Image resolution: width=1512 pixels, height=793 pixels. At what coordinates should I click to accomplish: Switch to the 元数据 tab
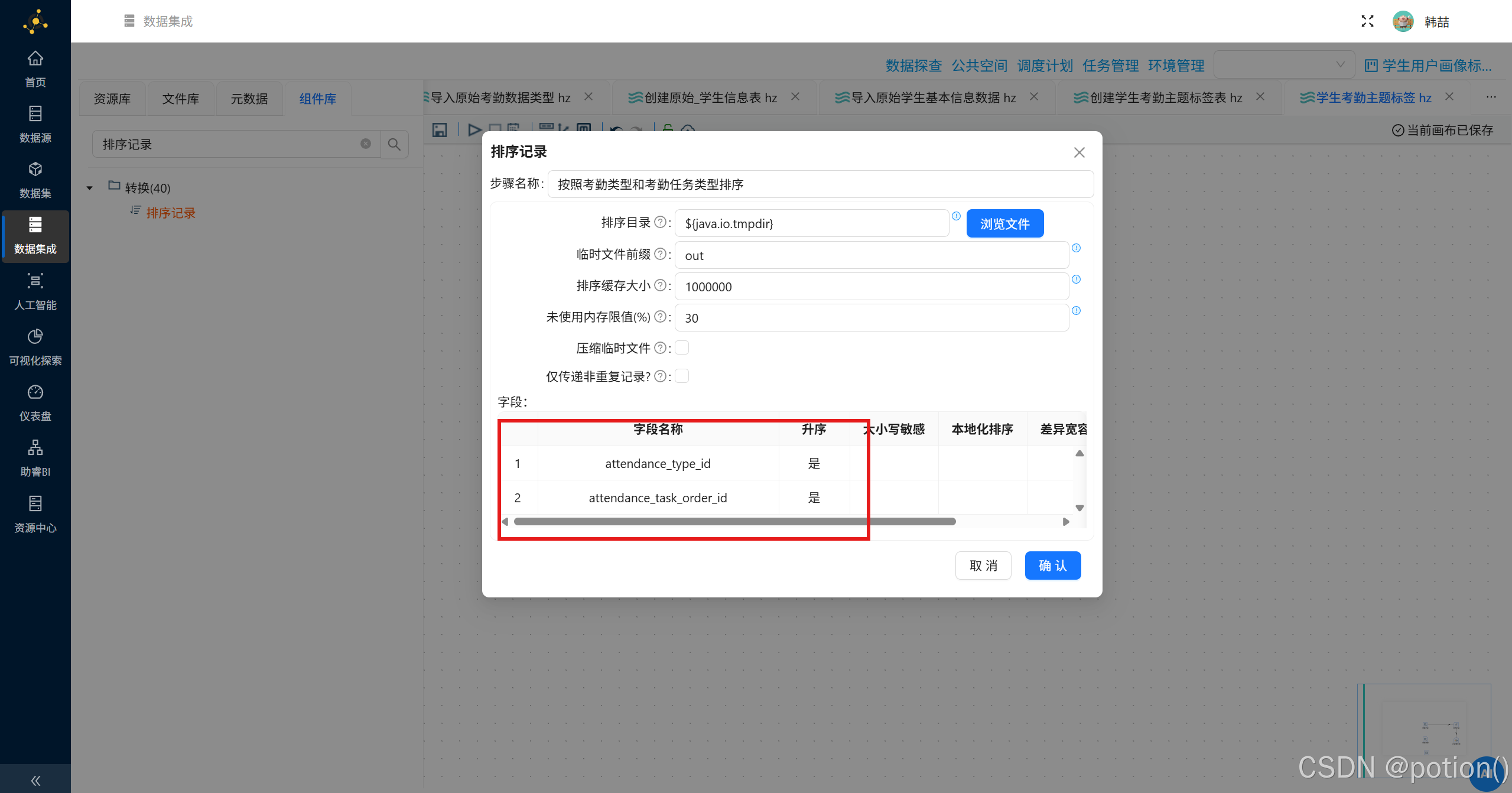click(x=249, y=99)
